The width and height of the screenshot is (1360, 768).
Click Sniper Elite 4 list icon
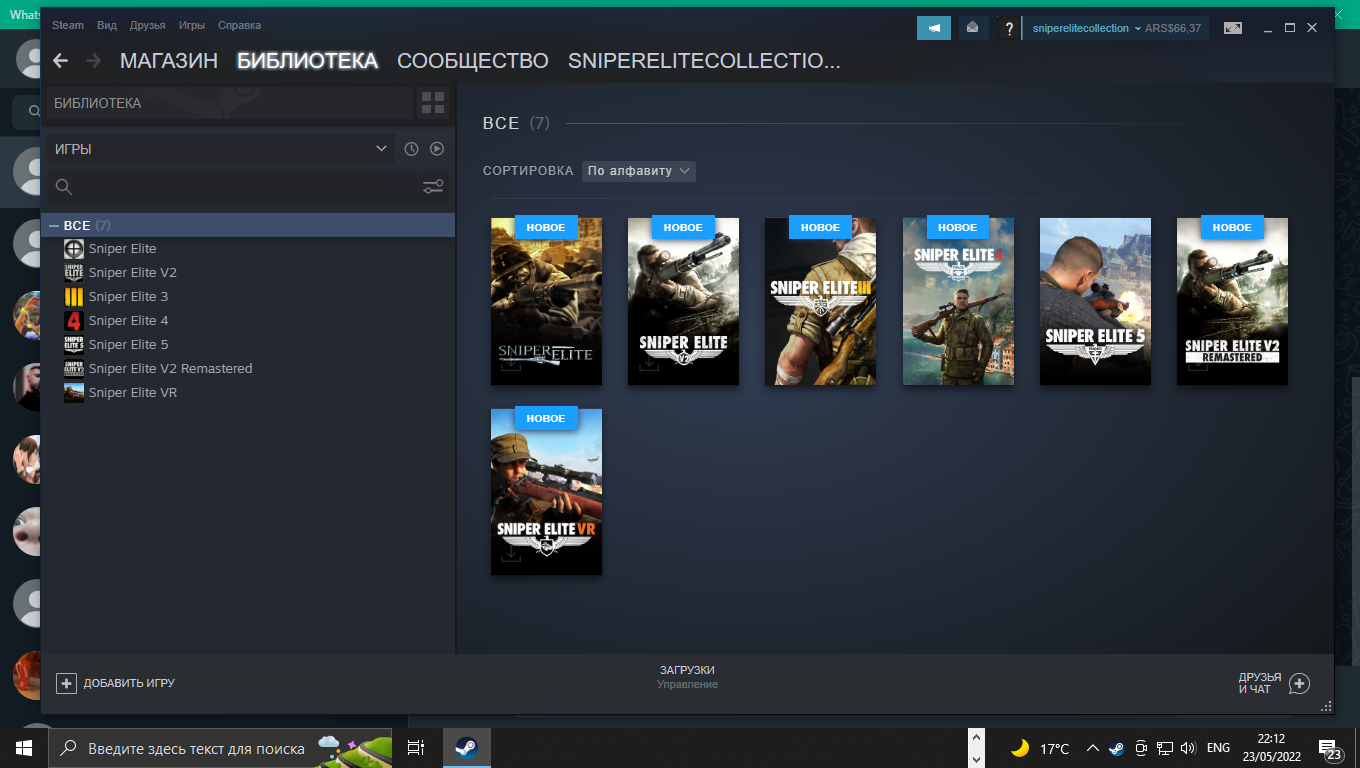(x=74, y=320)
